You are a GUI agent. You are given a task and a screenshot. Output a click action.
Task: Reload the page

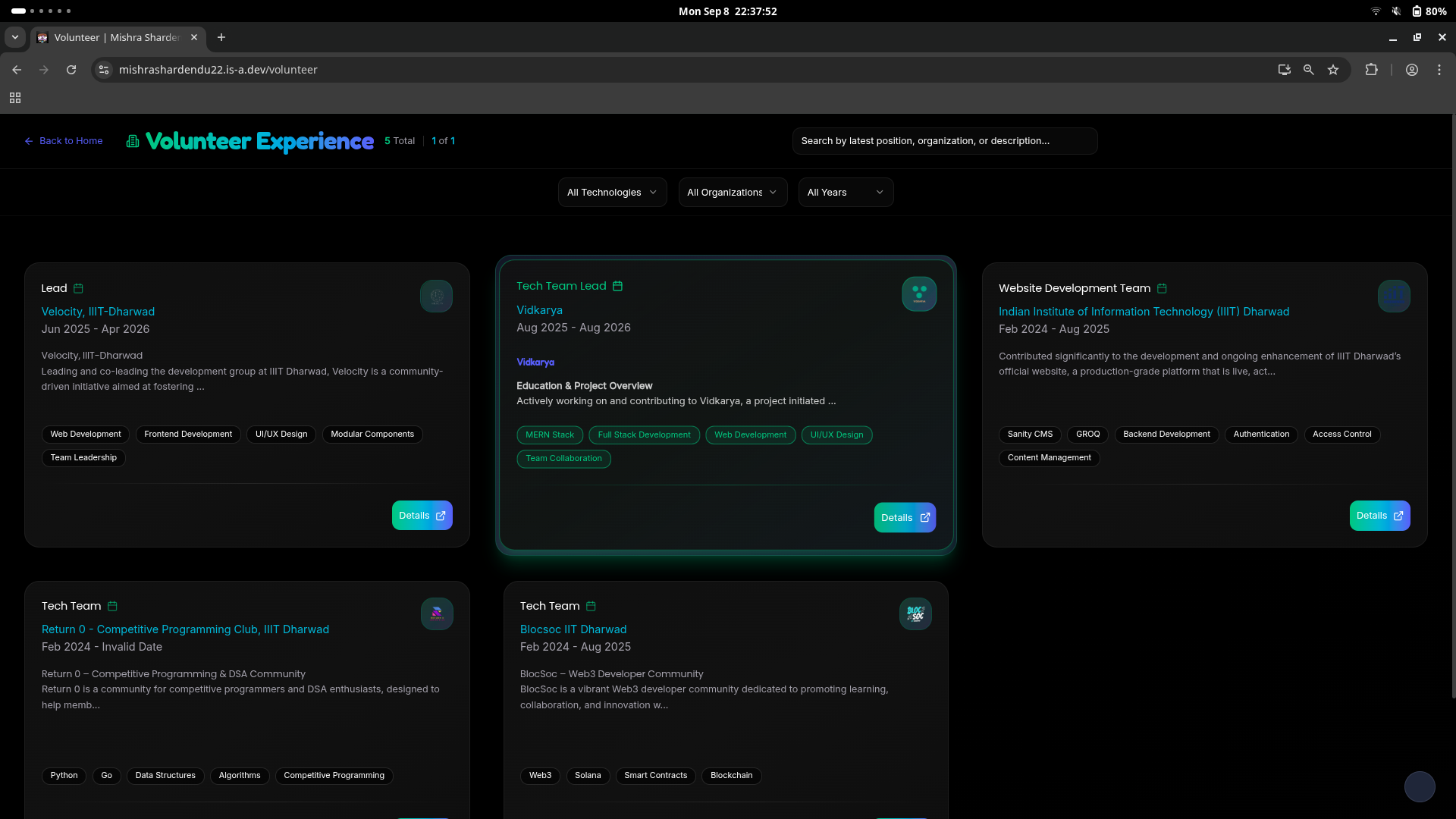click(71, 70)
